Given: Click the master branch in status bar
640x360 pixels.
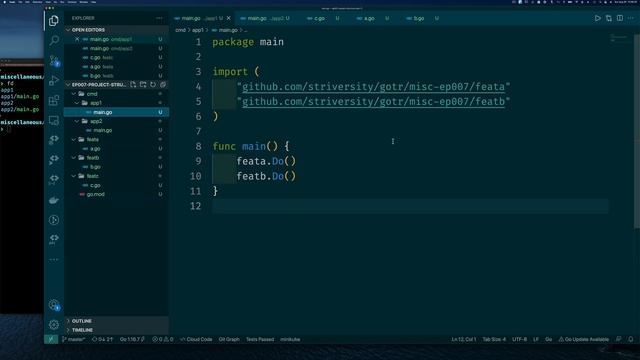Looking at the screenshot, I should coord(73,339).
